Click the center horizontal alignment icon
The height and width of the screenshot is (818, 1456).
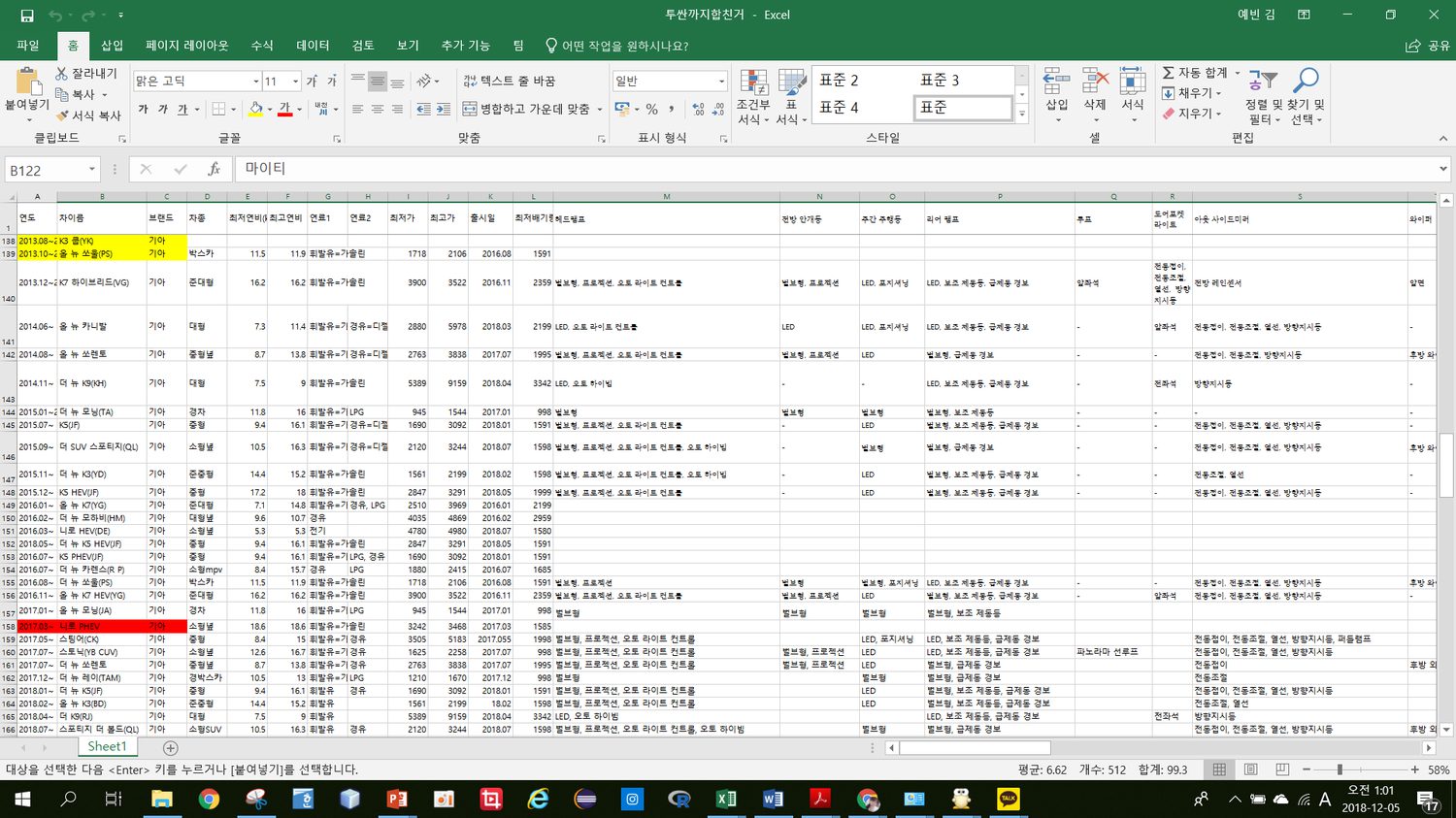[x=378, y=110]
